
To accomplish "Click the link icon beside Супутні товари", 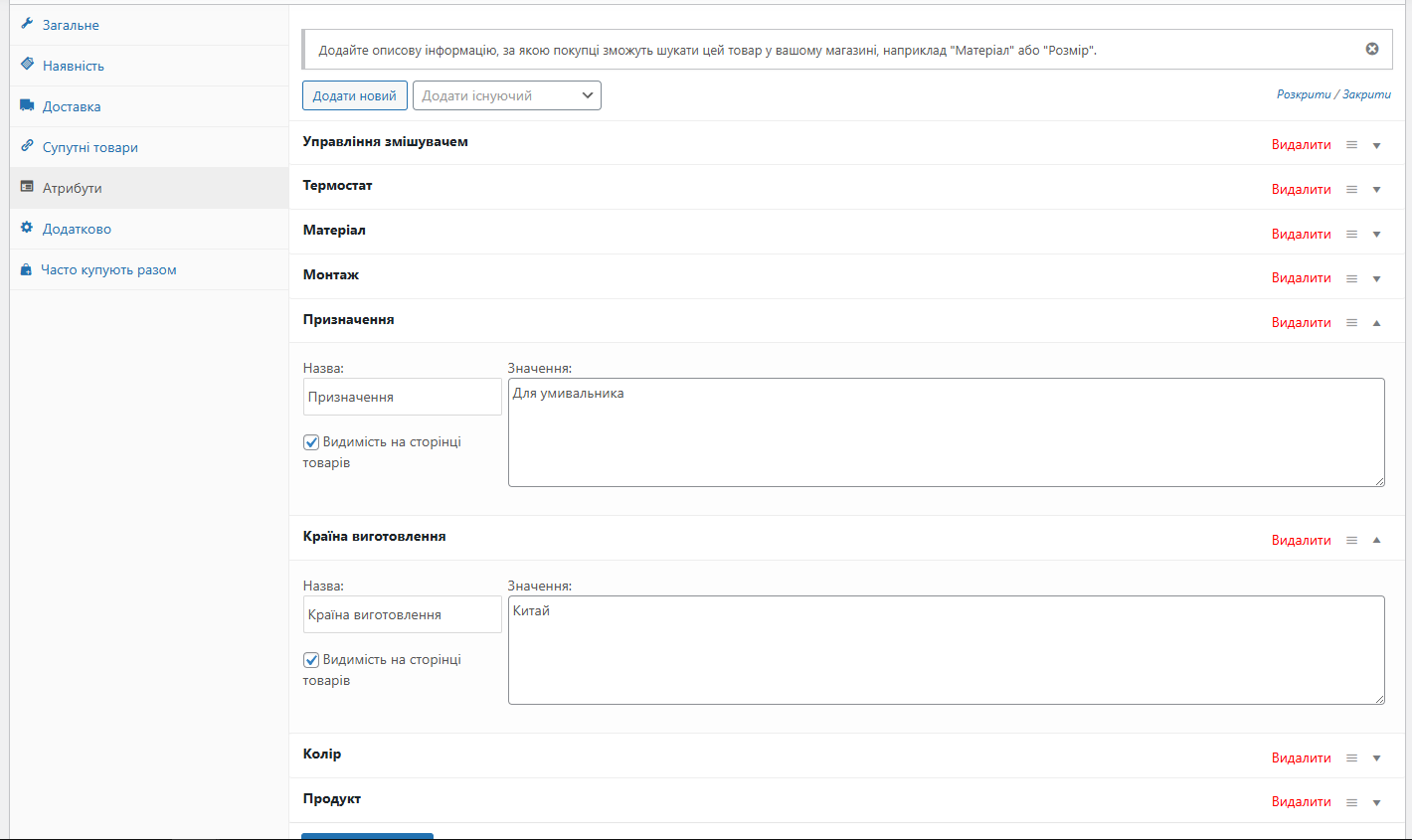I will 27,146.
